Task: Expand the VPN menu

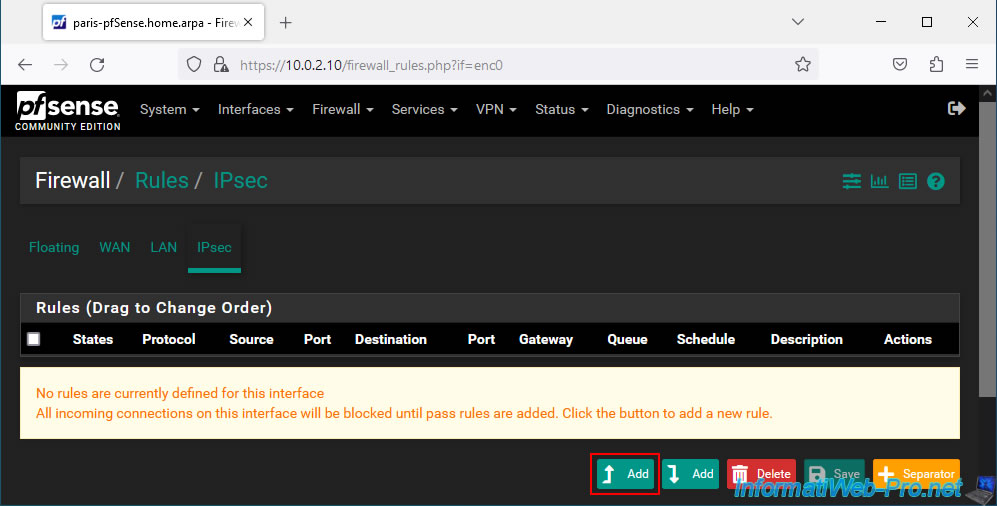Action: pos(496,109)
